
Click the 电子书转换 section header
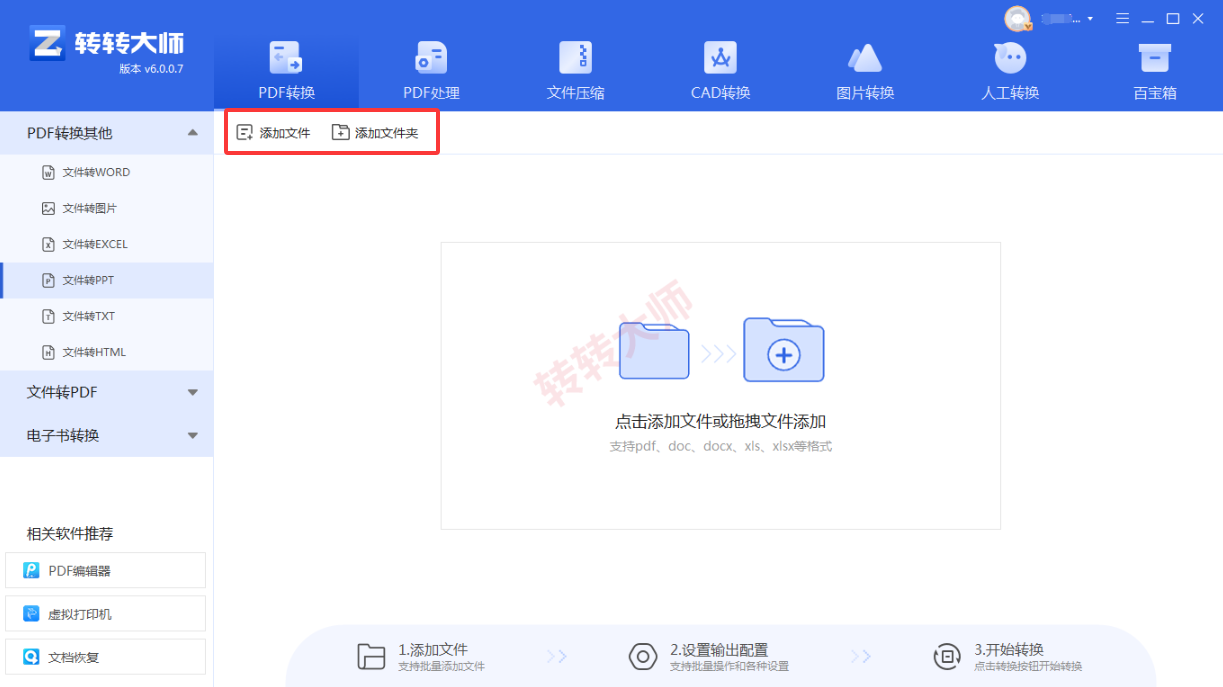click(x=106, y=435)
